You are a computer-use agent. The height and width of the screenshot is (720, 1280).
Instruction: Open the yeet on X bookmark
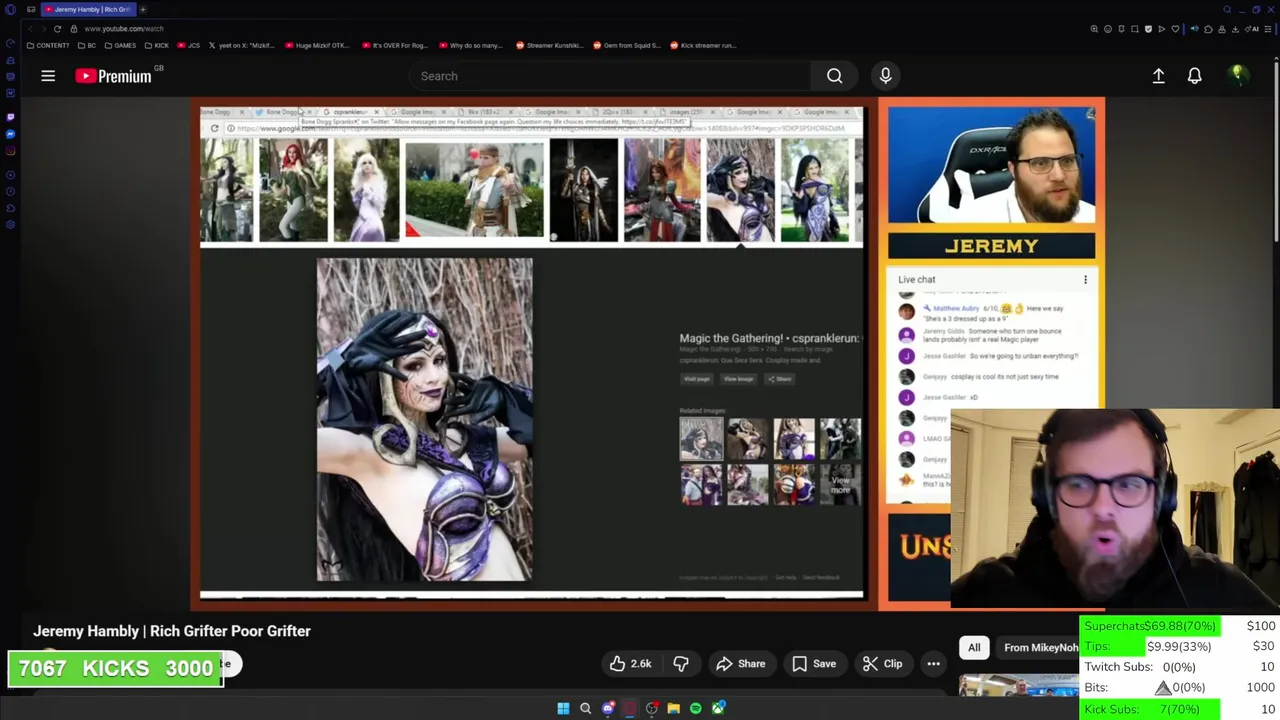[241, 45]
